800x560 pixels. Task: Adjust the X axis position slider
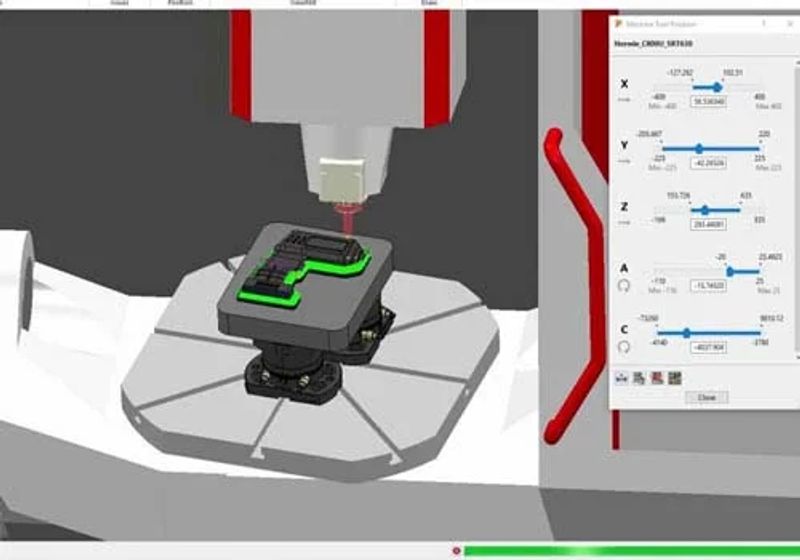pyautogui.click(x=716, y=87)
